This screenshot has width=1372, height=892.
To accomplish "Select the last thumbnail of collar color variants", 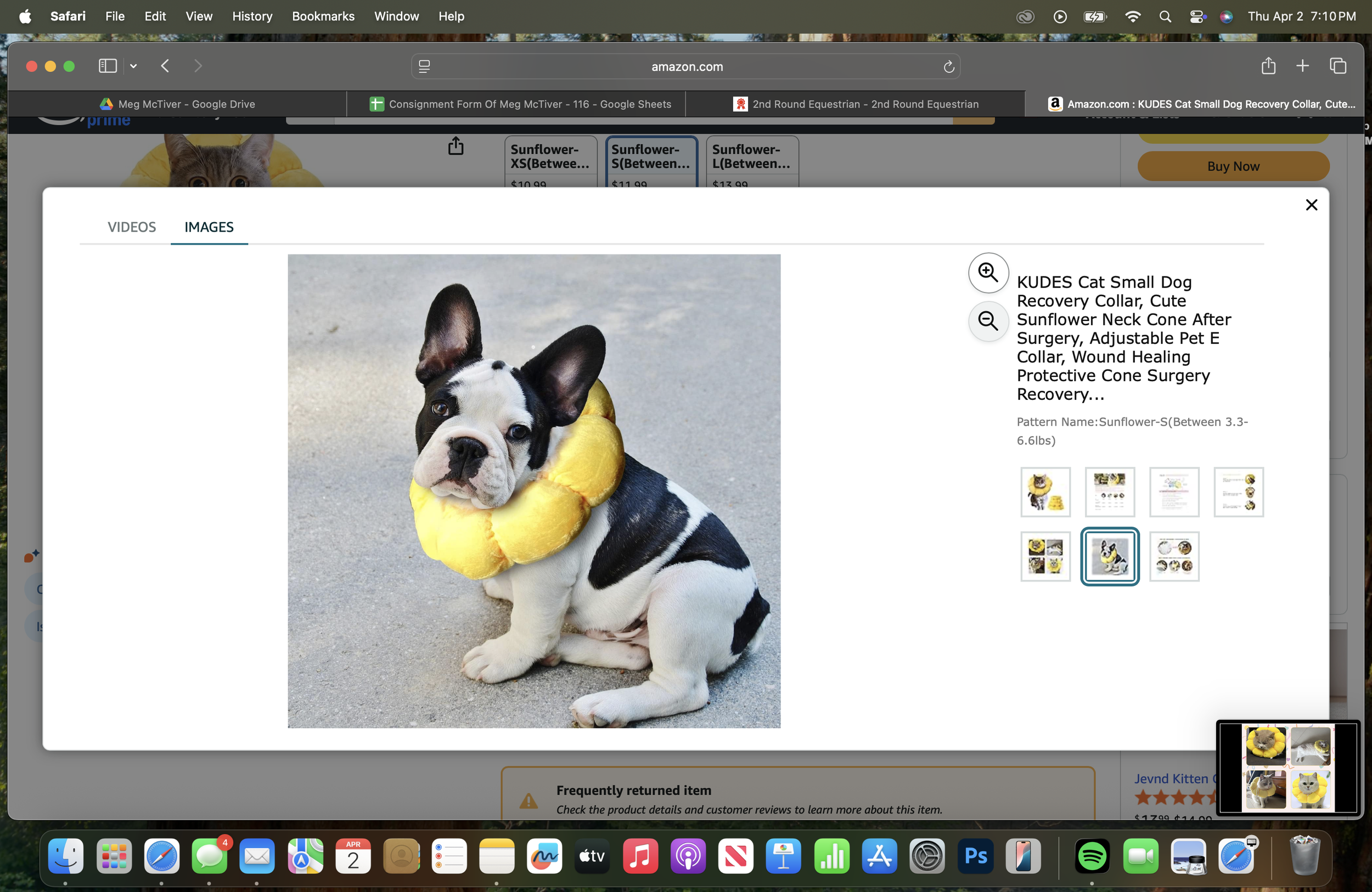I will point(1174,557).
